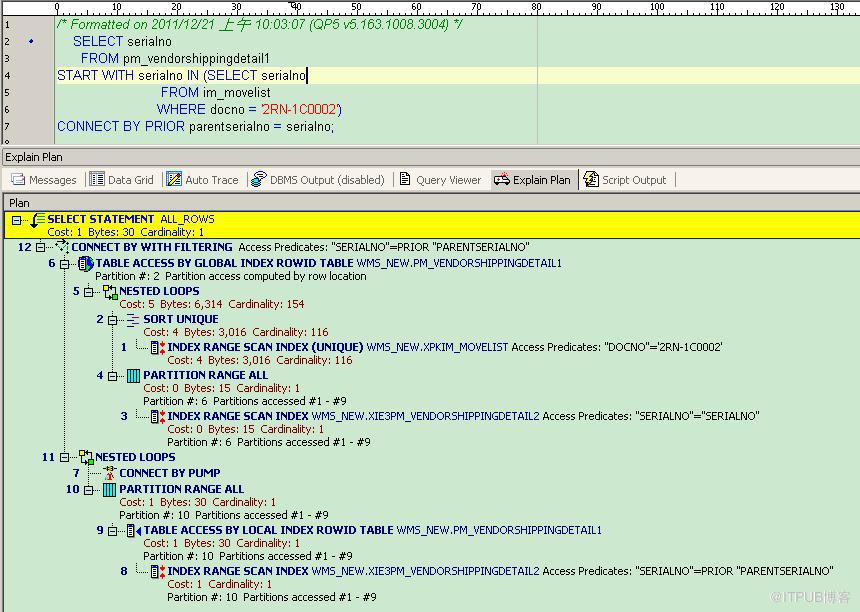This screenshot has height=612, width=860.
Task: Click the SORT UNIQUE operation icon
Action: 133,320
